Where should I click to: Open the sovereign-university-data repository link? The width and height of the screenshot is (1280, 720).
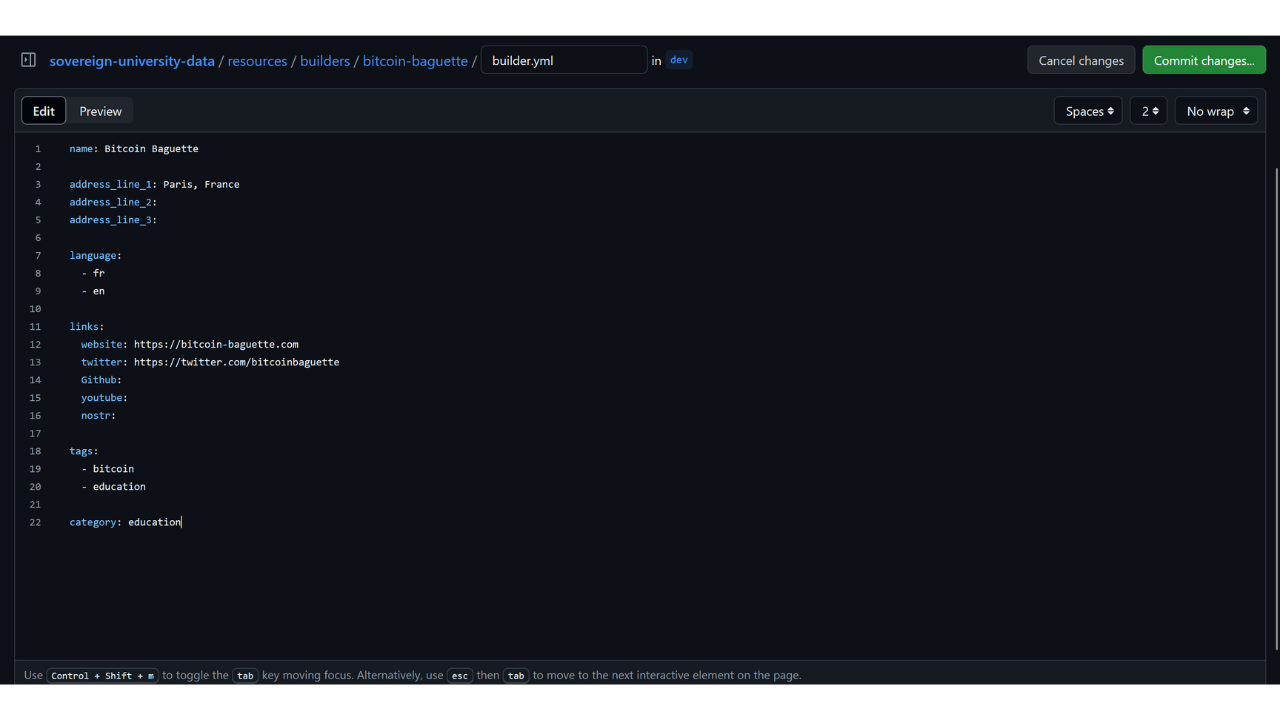coord(132,61)
